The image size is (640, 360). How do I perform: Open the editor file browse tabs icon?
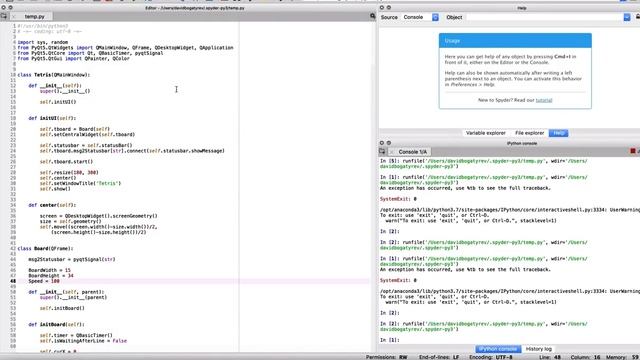pyautogui.click(x=4, y=16)
